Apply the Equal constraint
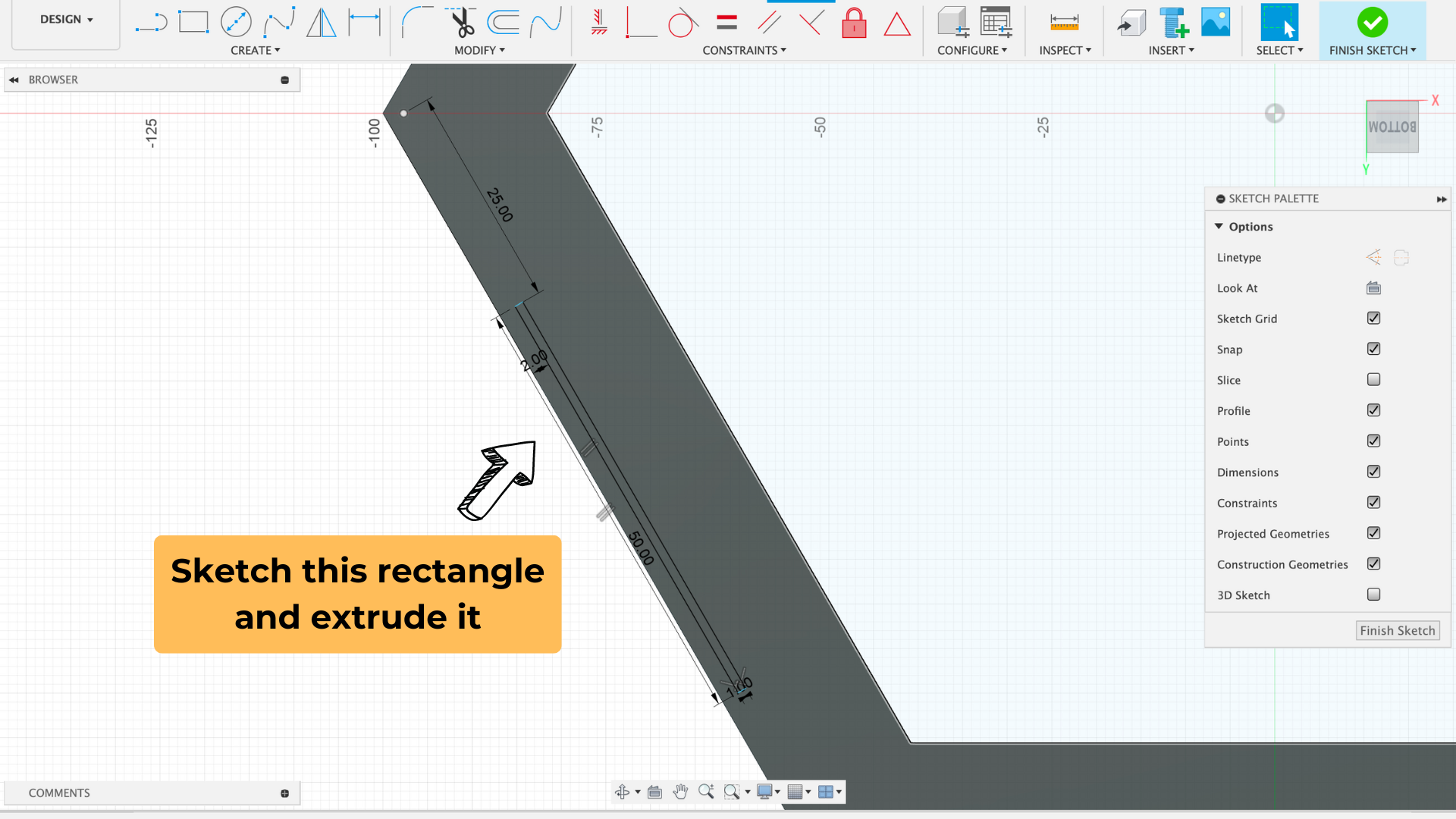1456x819 pixels. [726, 23]
